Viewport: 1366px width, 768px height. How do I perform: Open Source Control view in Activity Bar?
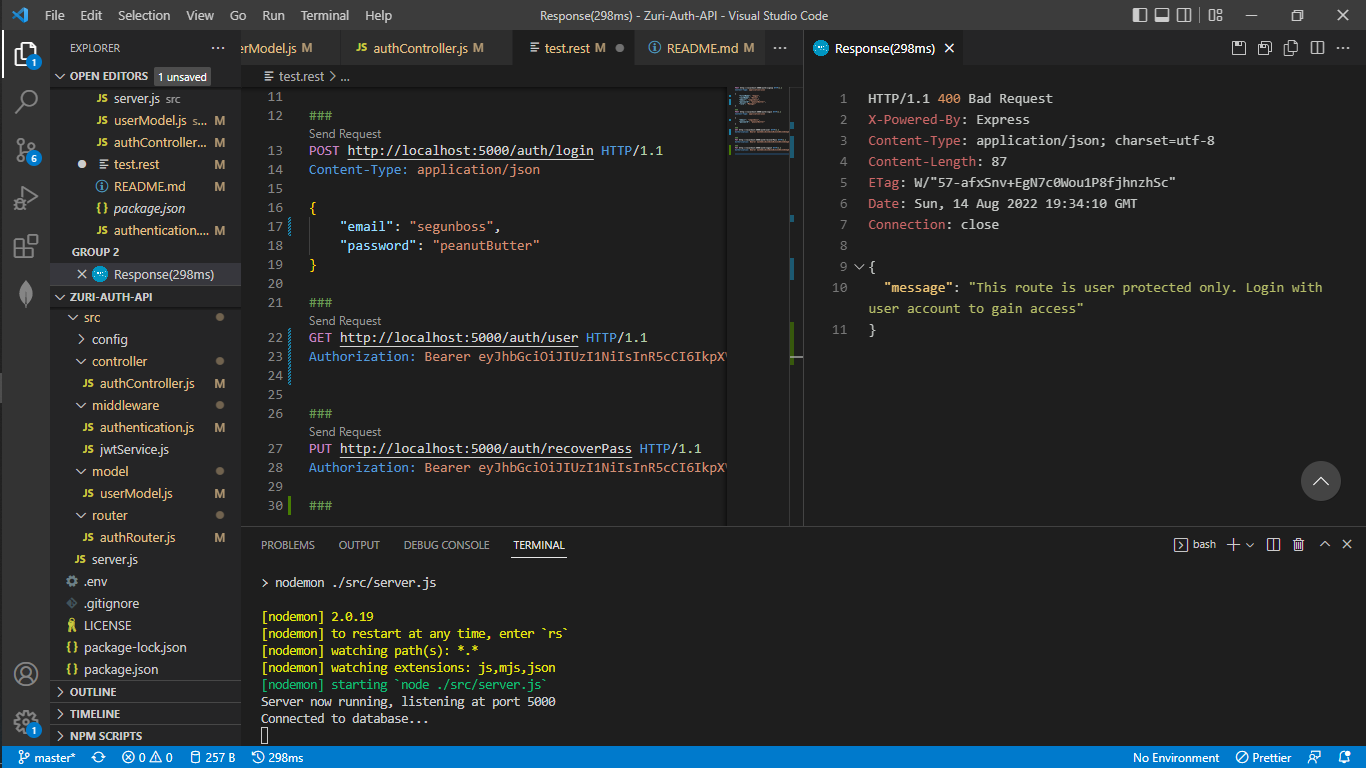[25, 148]
